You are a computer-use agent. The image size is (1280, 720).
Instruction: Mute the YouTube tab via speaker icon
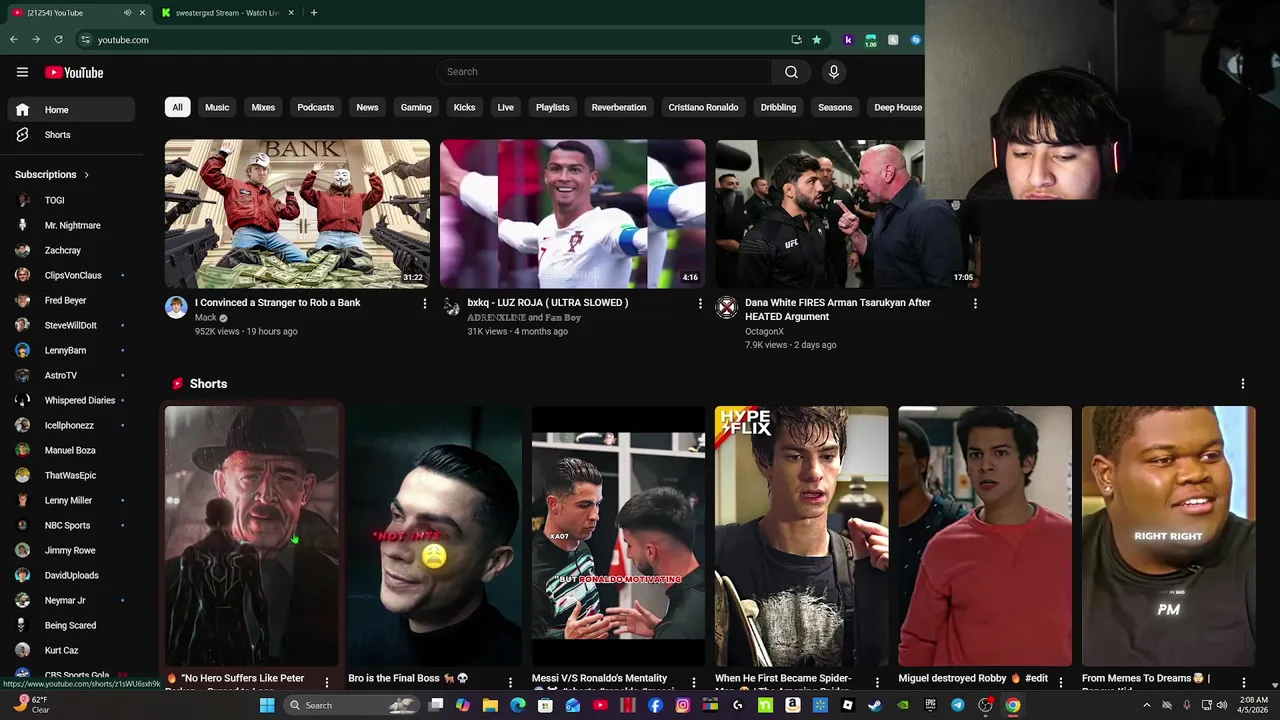click(127, 13)
